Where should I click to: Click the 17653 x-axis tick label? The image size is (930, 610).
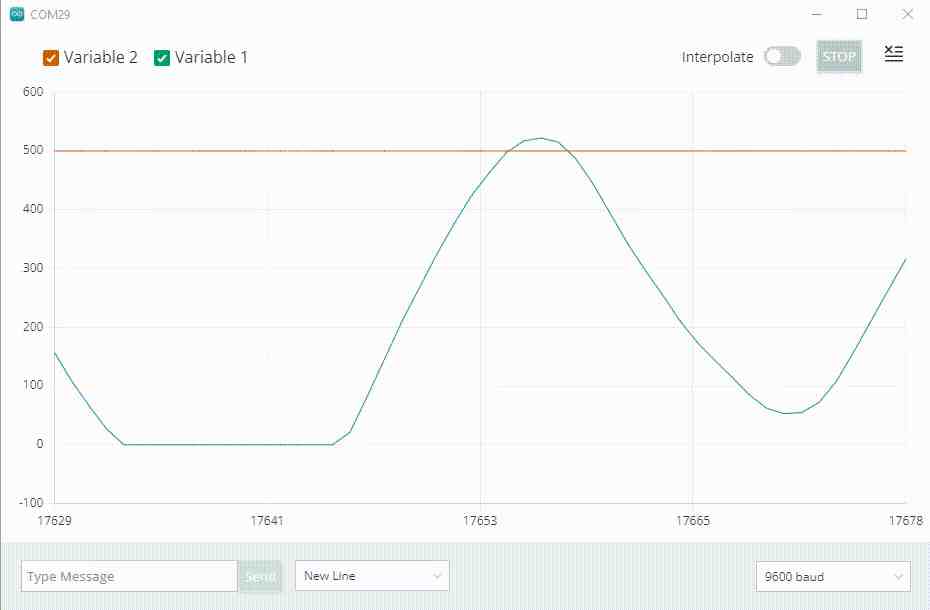tap(480, 521)
